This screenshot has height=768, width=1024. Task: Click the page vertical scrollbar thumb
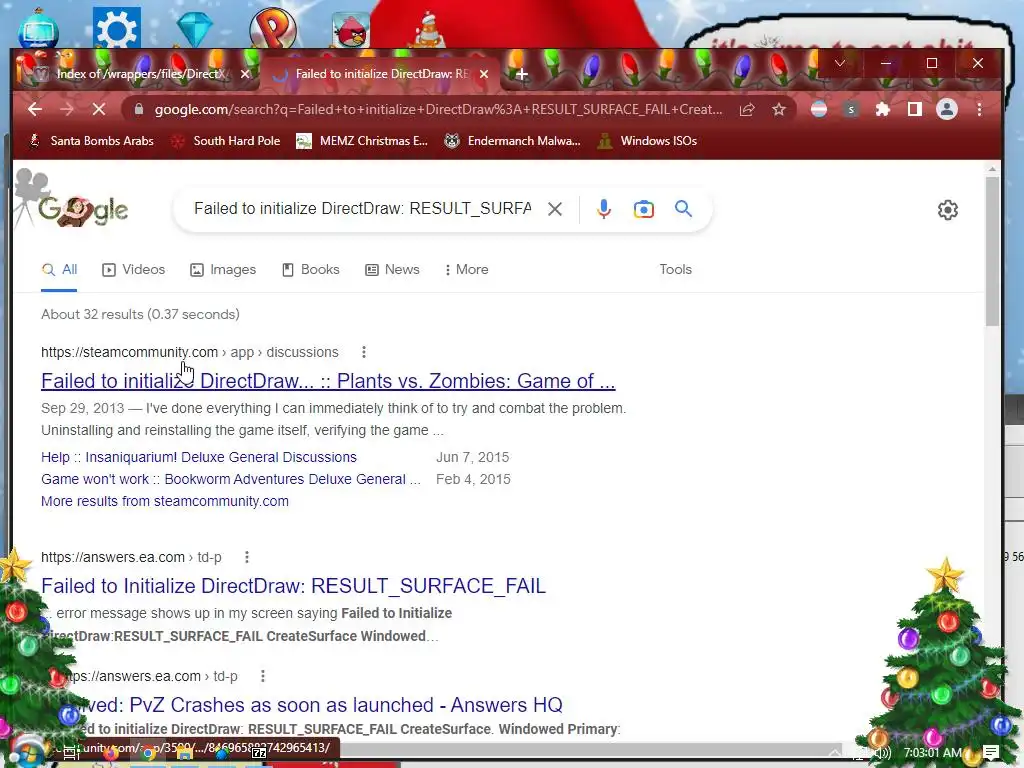992,251
